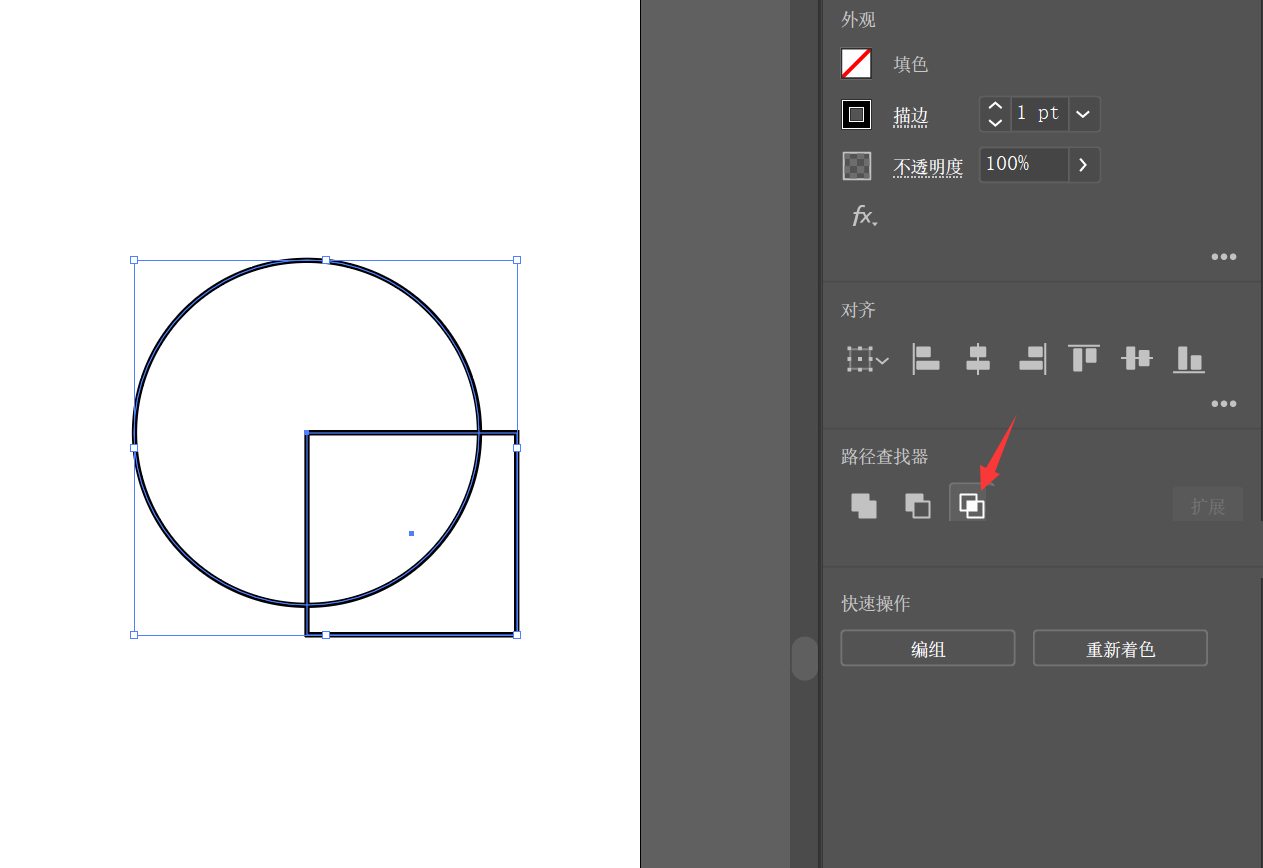
Task: Click the 重新着色 recolor button
Action: pos(1120,649)
